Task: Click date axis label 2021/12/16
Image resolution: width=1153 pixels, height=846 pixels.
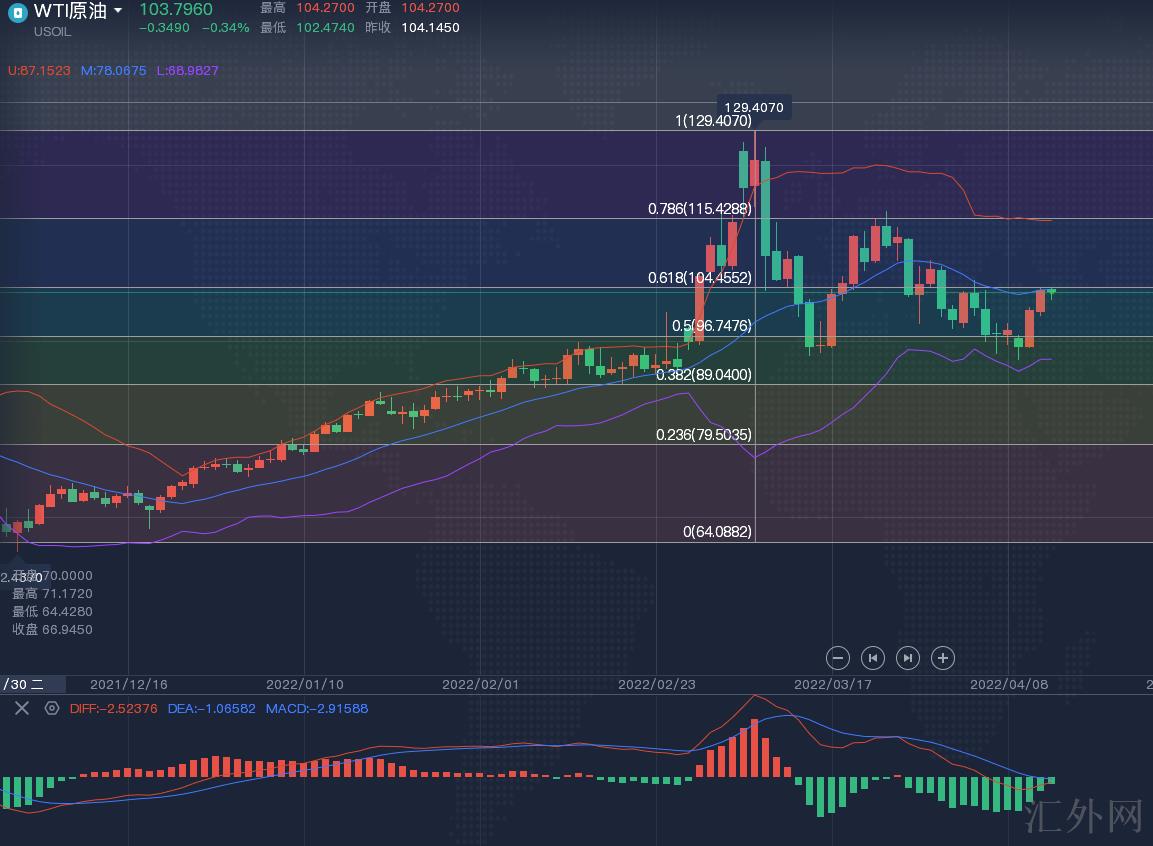Action: pos(129,684)
